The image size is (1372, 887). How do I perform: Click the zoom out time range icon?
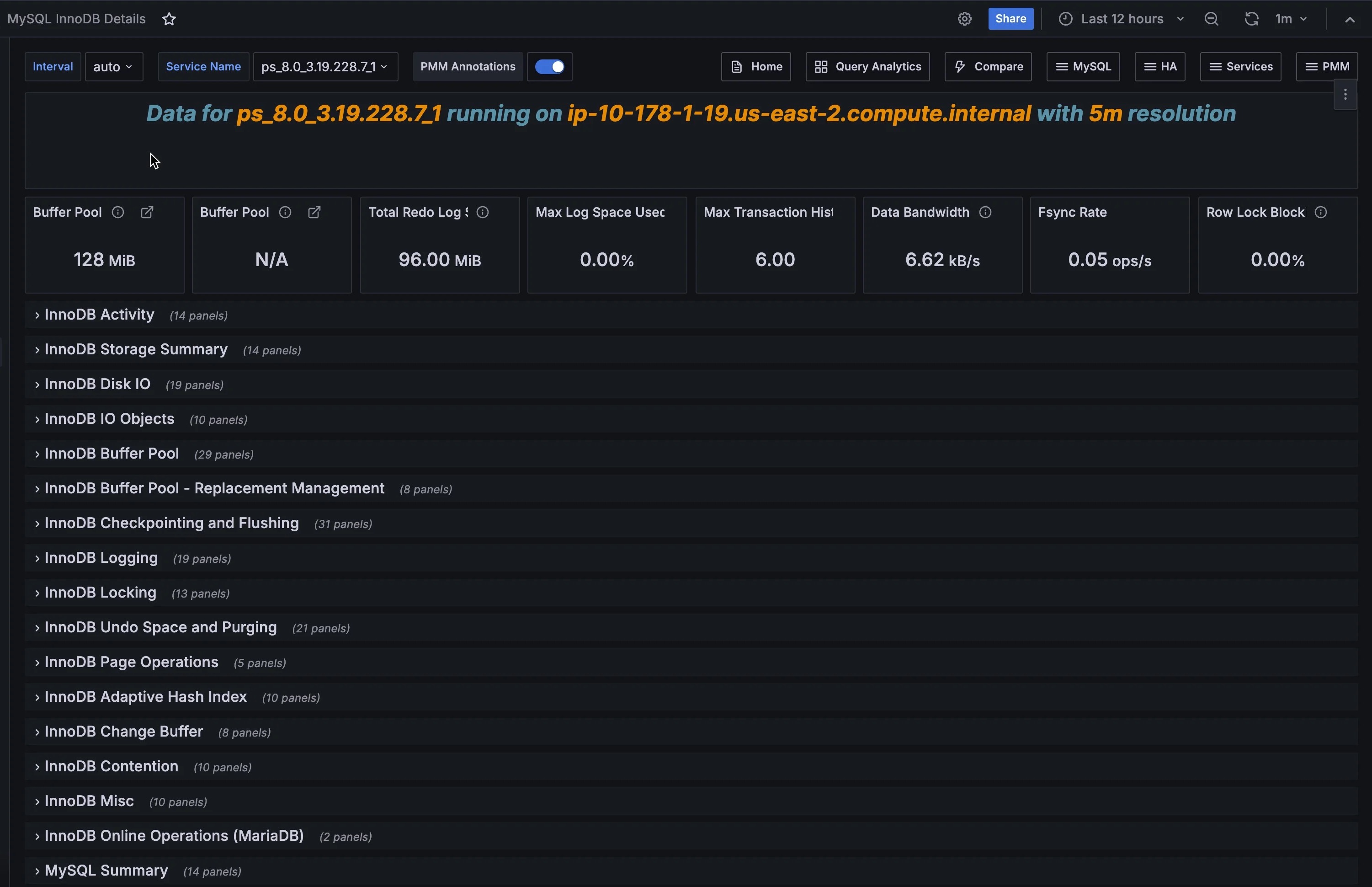[x=1211, y=19]
